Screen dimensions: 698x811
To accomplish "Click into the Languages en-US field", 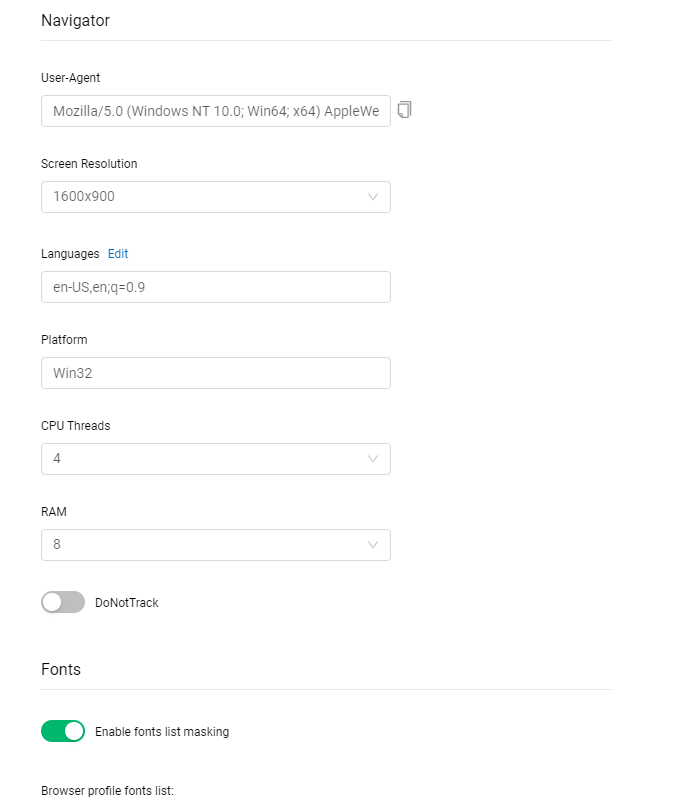I will click(216, 287).
